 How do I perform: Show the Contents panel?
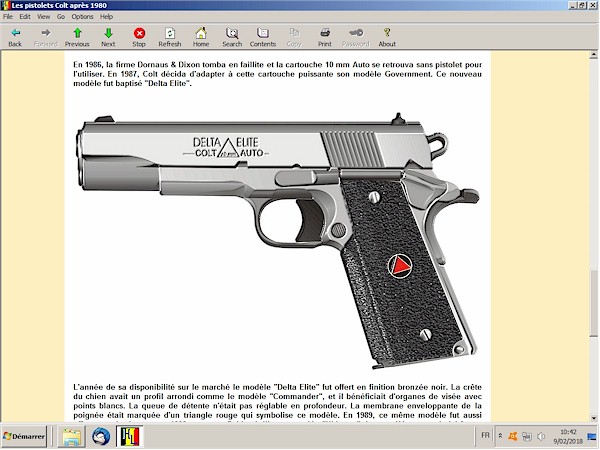263,34
